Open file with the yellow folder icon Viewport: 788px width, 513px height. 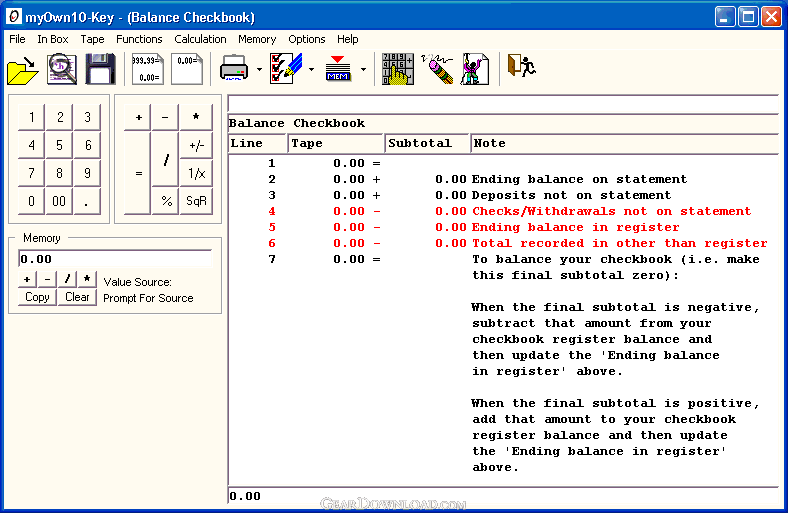23,69
